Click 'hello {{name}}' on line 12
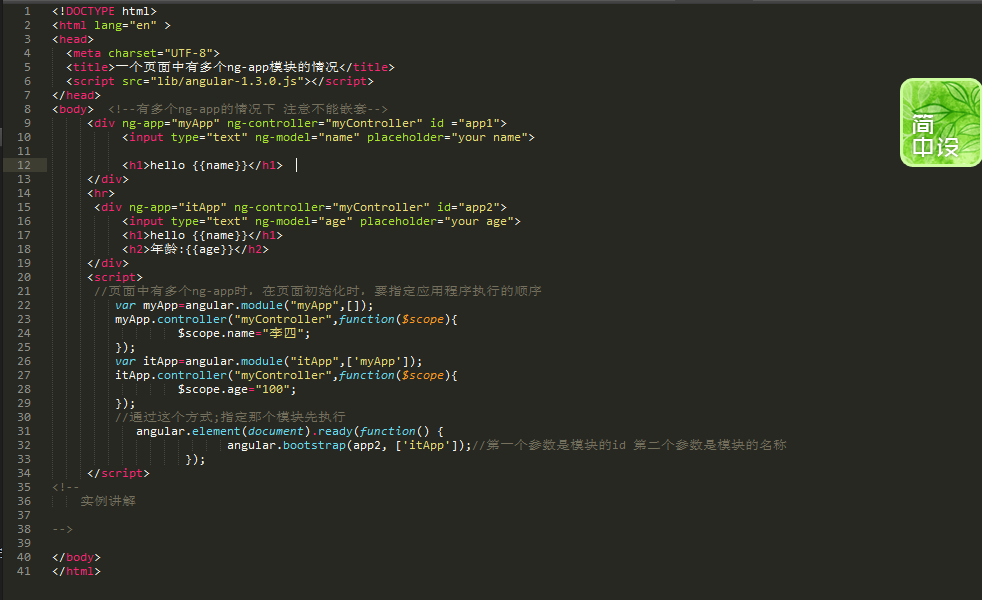Screen dimensions: 982x600 199,165
